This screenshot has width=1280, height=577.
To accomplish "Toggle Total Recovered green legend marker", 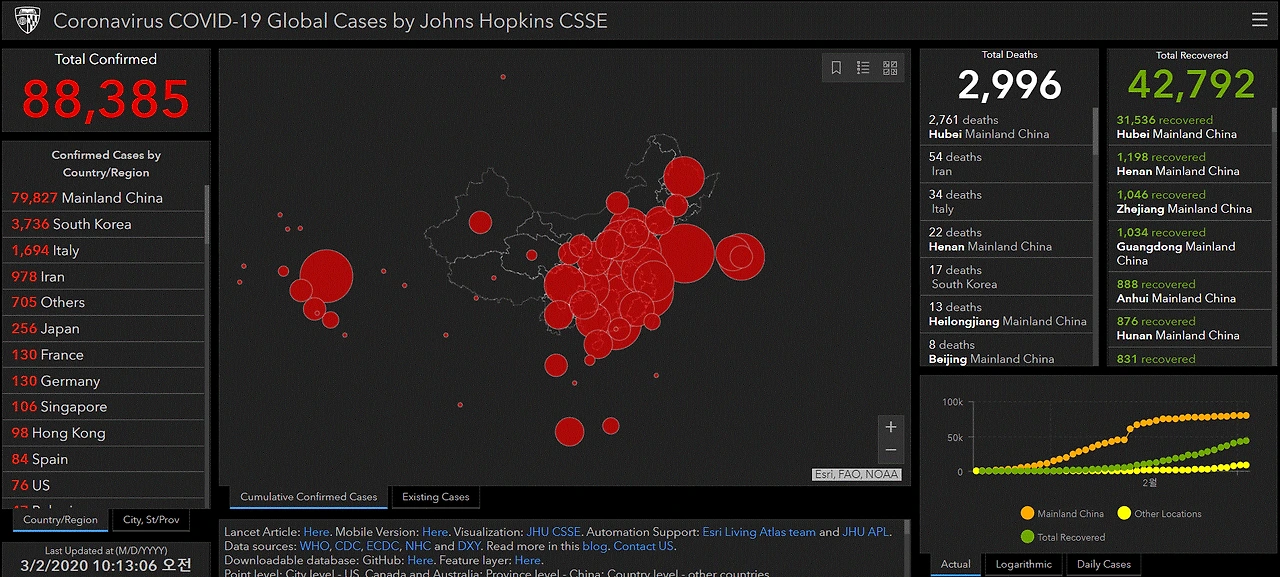I will click(1027, 537).
